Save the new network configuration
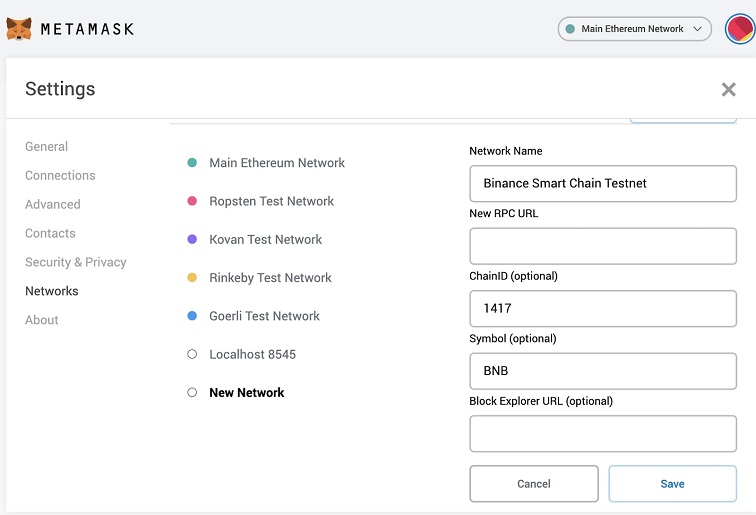Image resolution: width=756 pixels, height=515 pixels. point(672,484)
